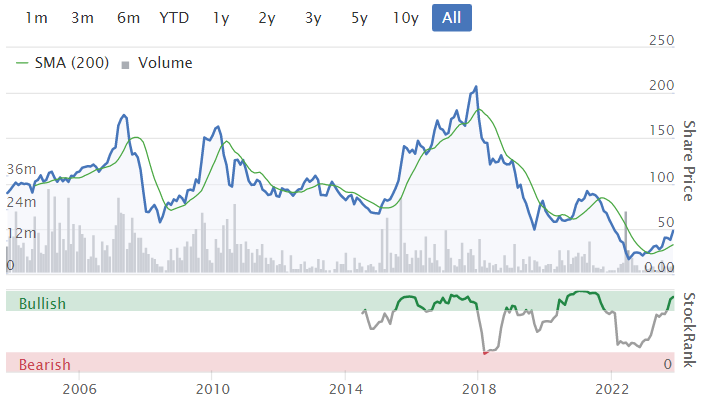
Task: Click the 2018 share price peak
Action: tap(476, 87)
